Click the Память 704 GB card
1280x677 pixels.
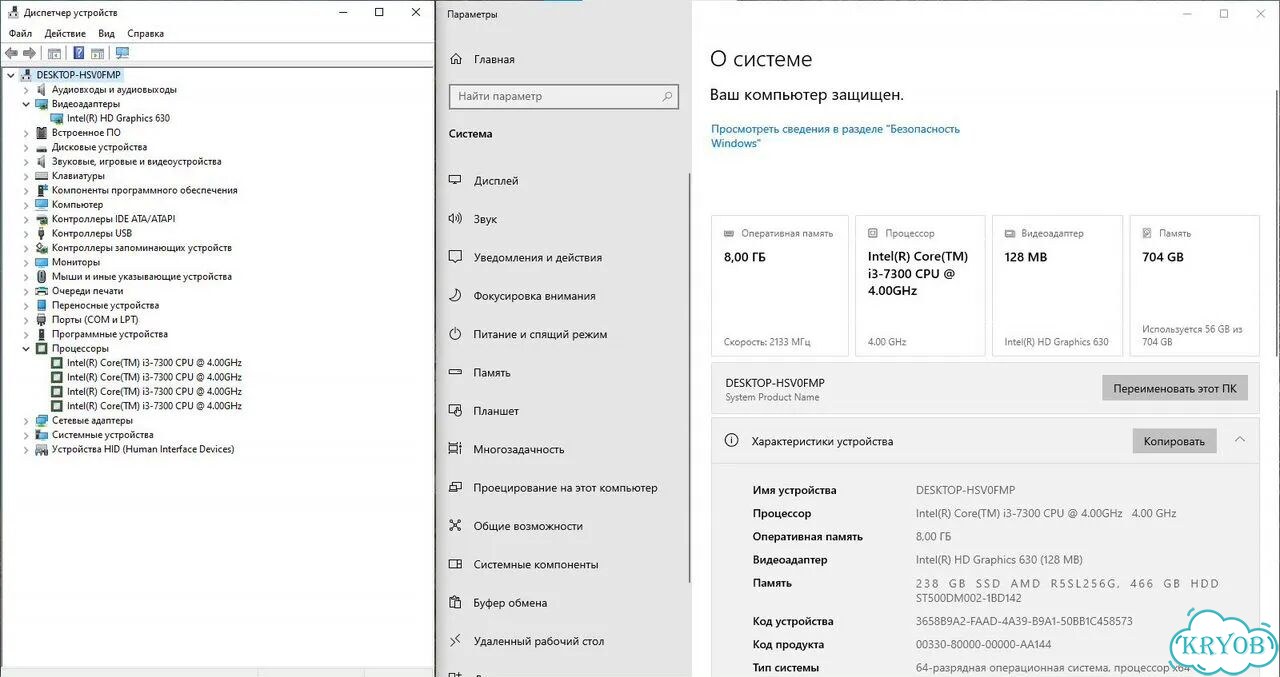click(1194, 286)
